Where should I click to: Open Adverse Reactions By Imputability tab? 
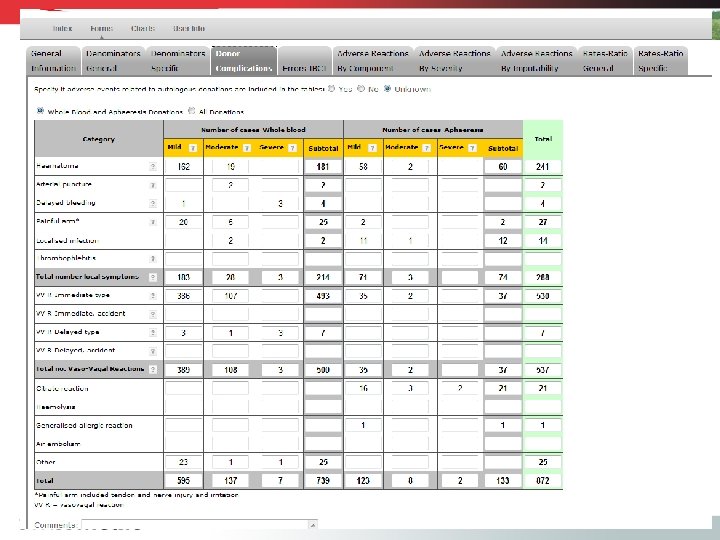click(536, 61)
